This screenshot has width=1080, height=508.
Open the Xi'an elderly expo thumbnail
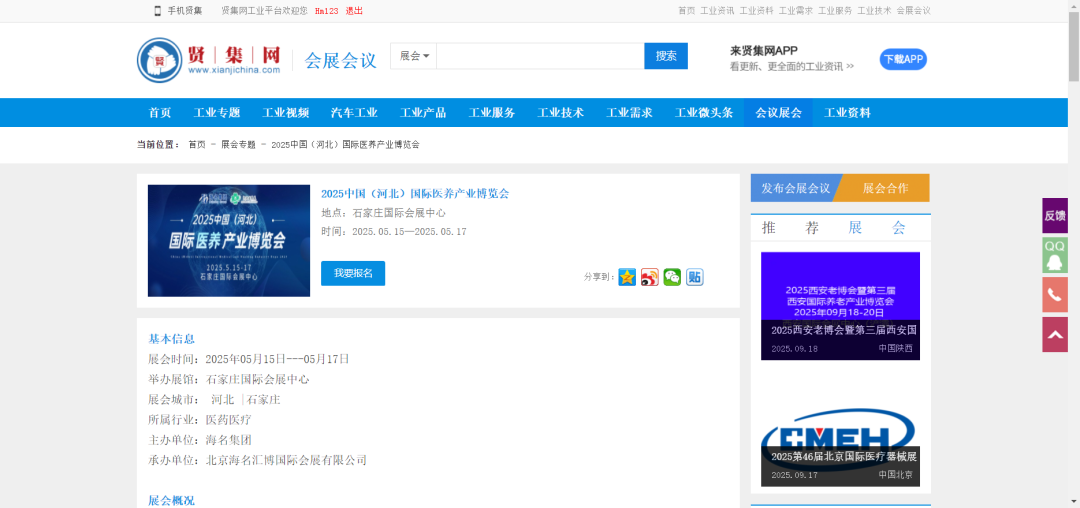840,305
